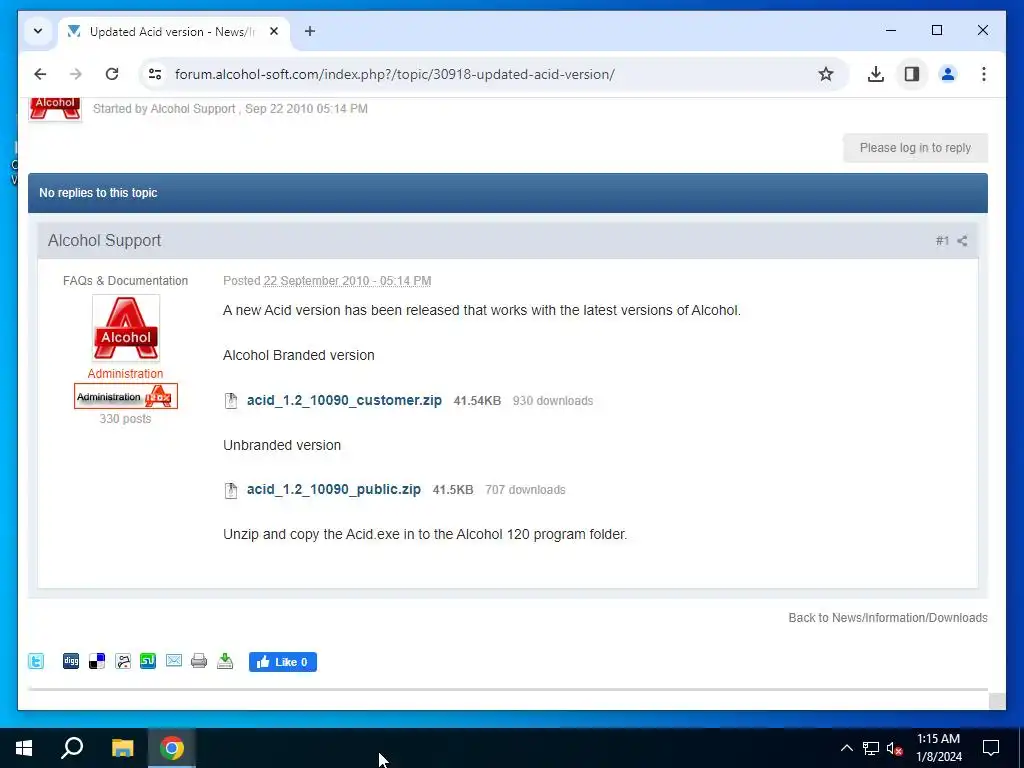Image resolution: width=1024 pixels, height=768 pixels.
Task: Open post #1 permalink
Action: [x=942, y=241]
